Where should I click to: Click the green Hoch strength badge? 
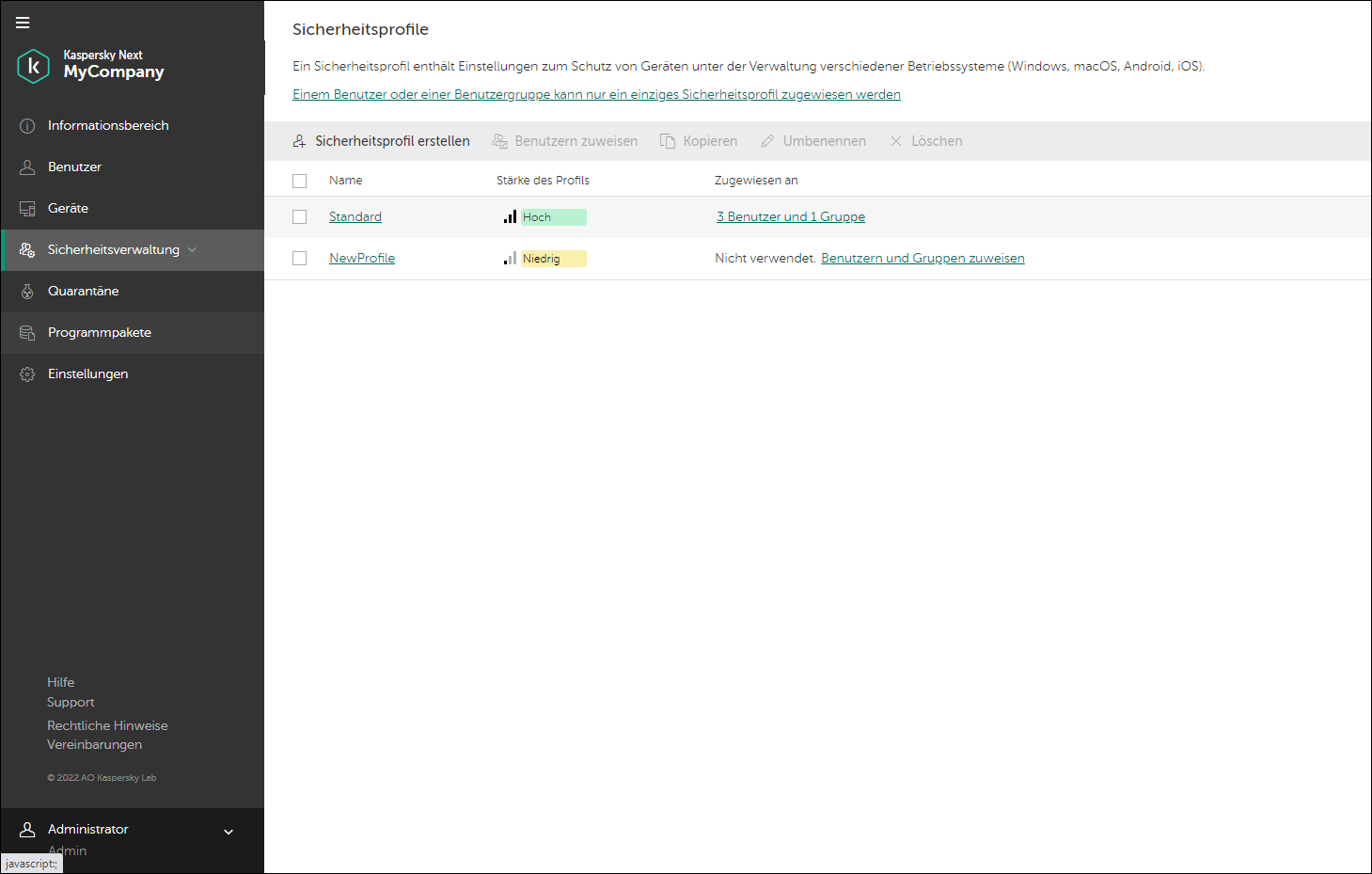[x=553, y=217]
